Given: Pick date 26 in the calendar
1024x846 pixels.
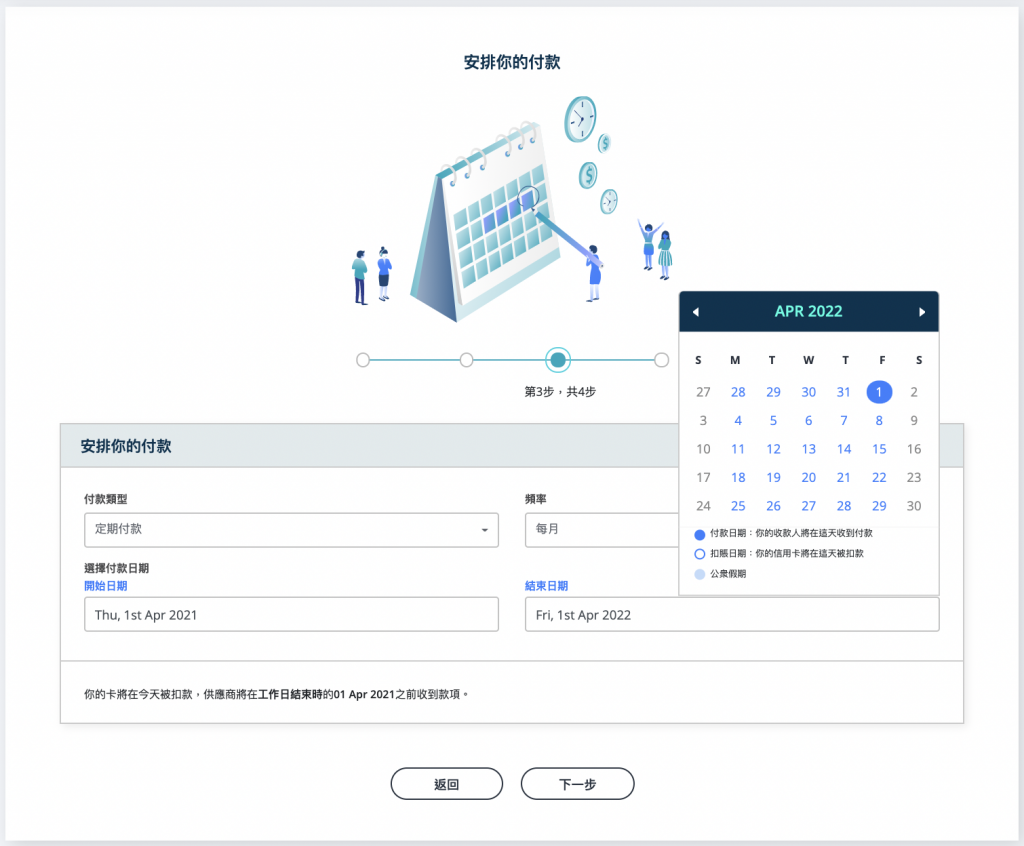Looking at the screenshot, I should coord(773,506).
